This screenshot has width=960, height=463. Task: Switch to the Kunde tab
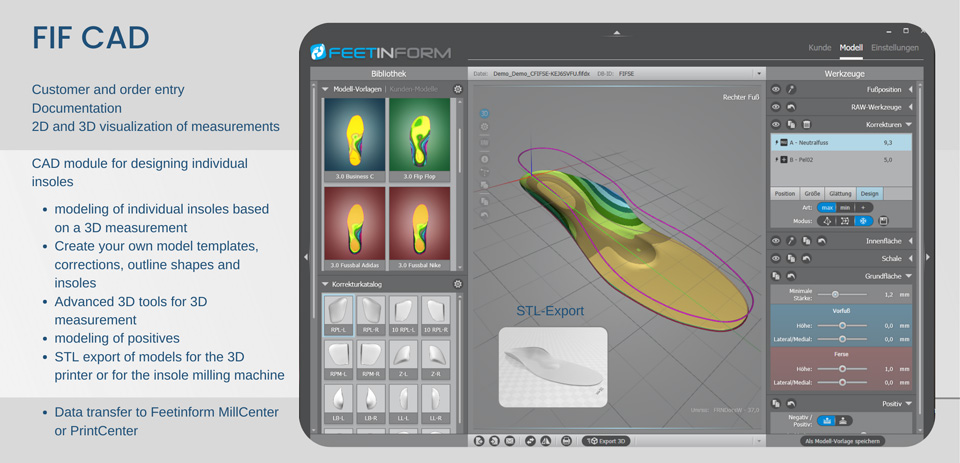[820, 47]
